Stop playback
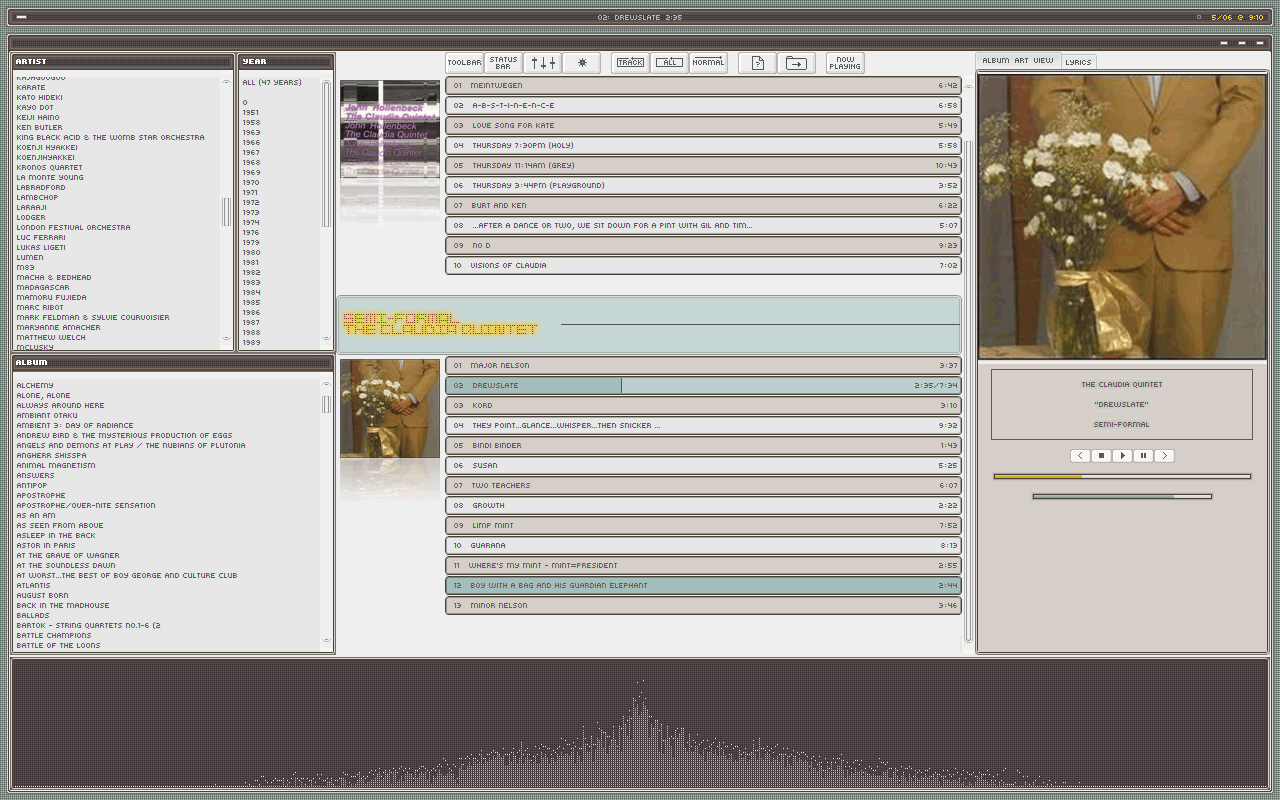The image size is (1280, 800). [x=1101, y=456]
